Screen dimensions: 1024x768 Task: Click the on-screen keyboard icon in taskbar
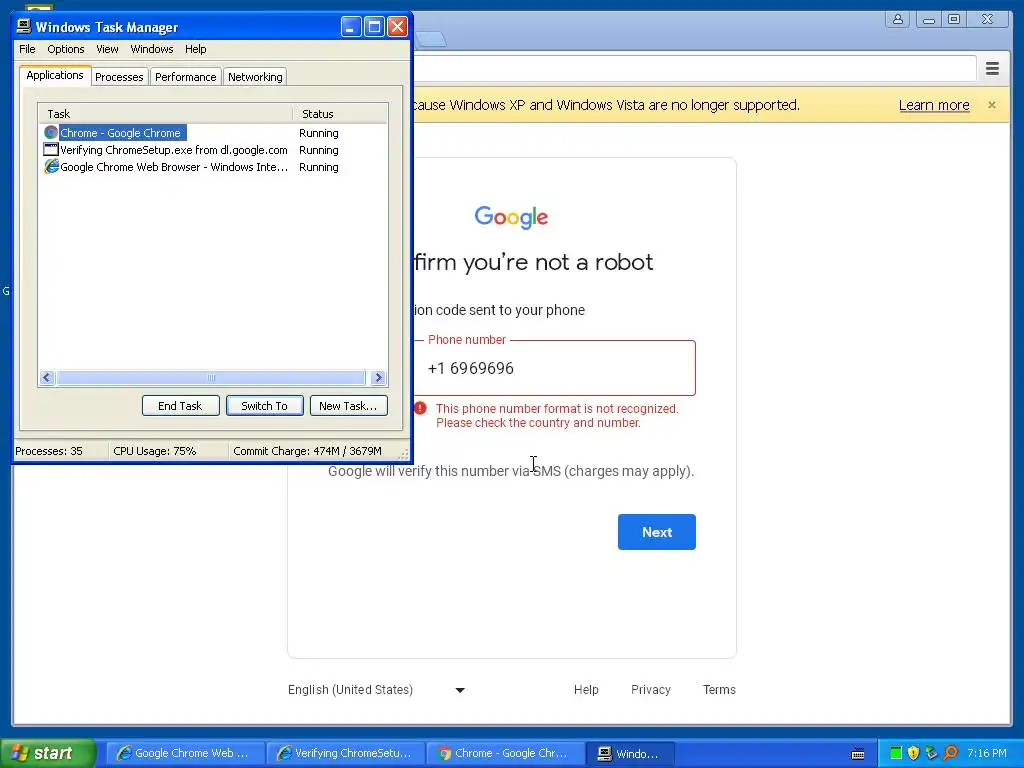[x=858, y=754]
